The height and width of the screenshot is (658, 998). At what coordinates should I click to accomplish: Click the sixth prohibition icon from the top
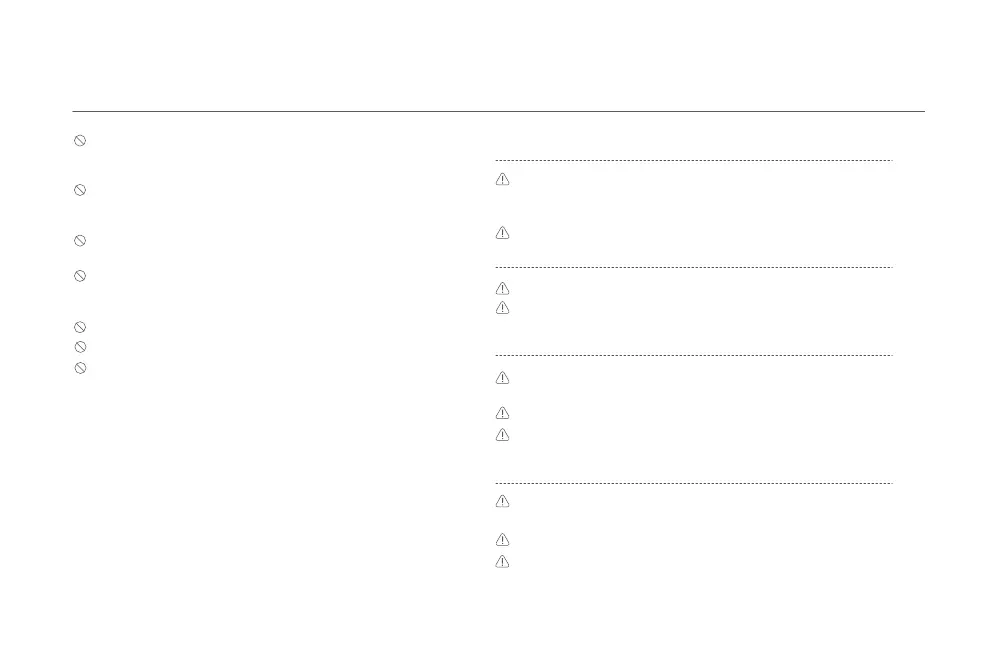coord(80,347)
